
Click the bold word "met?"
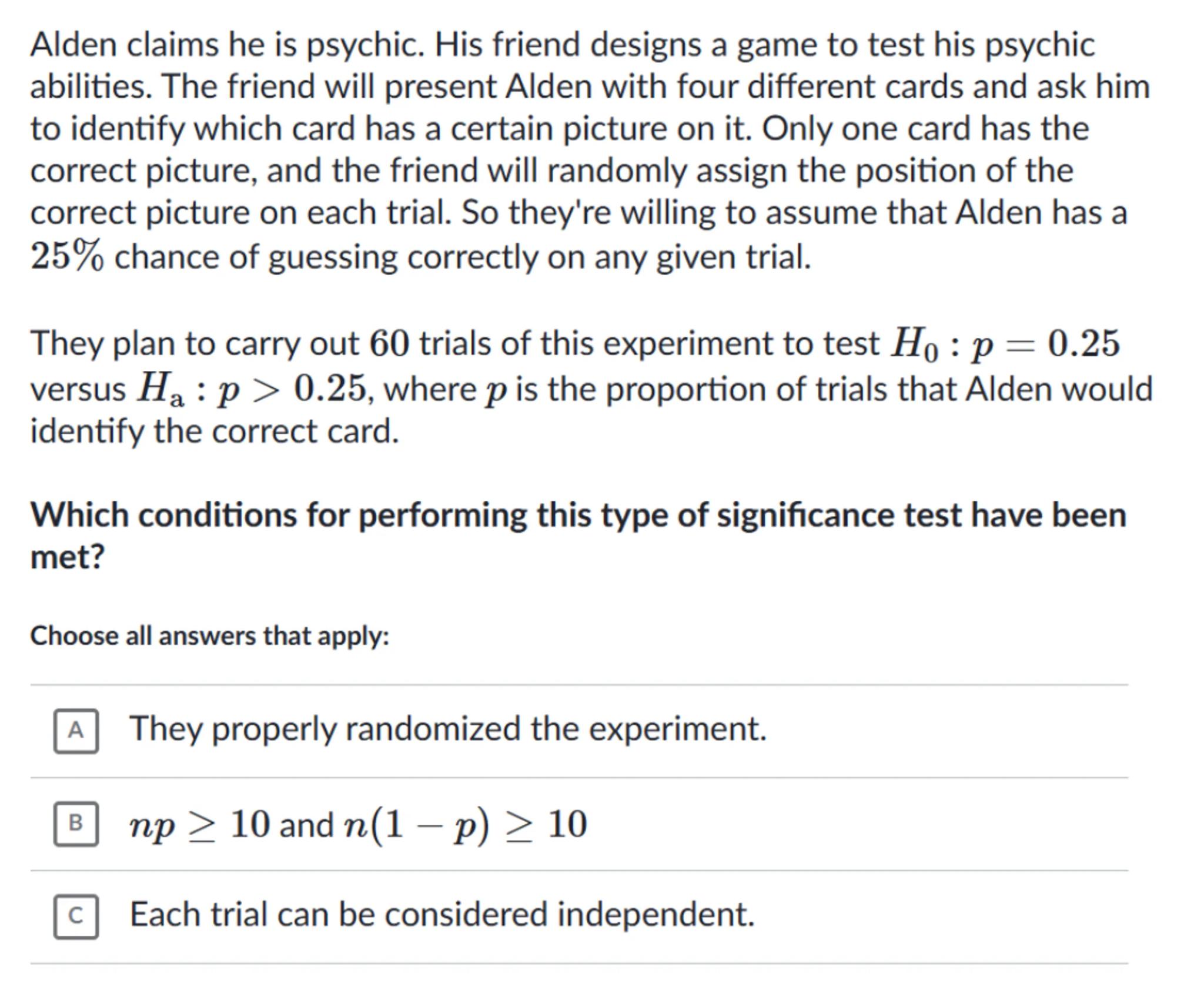tap(67, 556)
